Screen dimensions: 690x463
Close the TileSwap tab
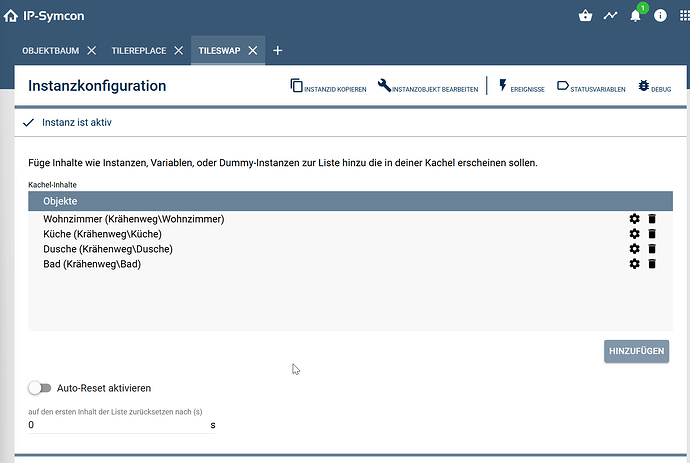[x=253, y=50]
